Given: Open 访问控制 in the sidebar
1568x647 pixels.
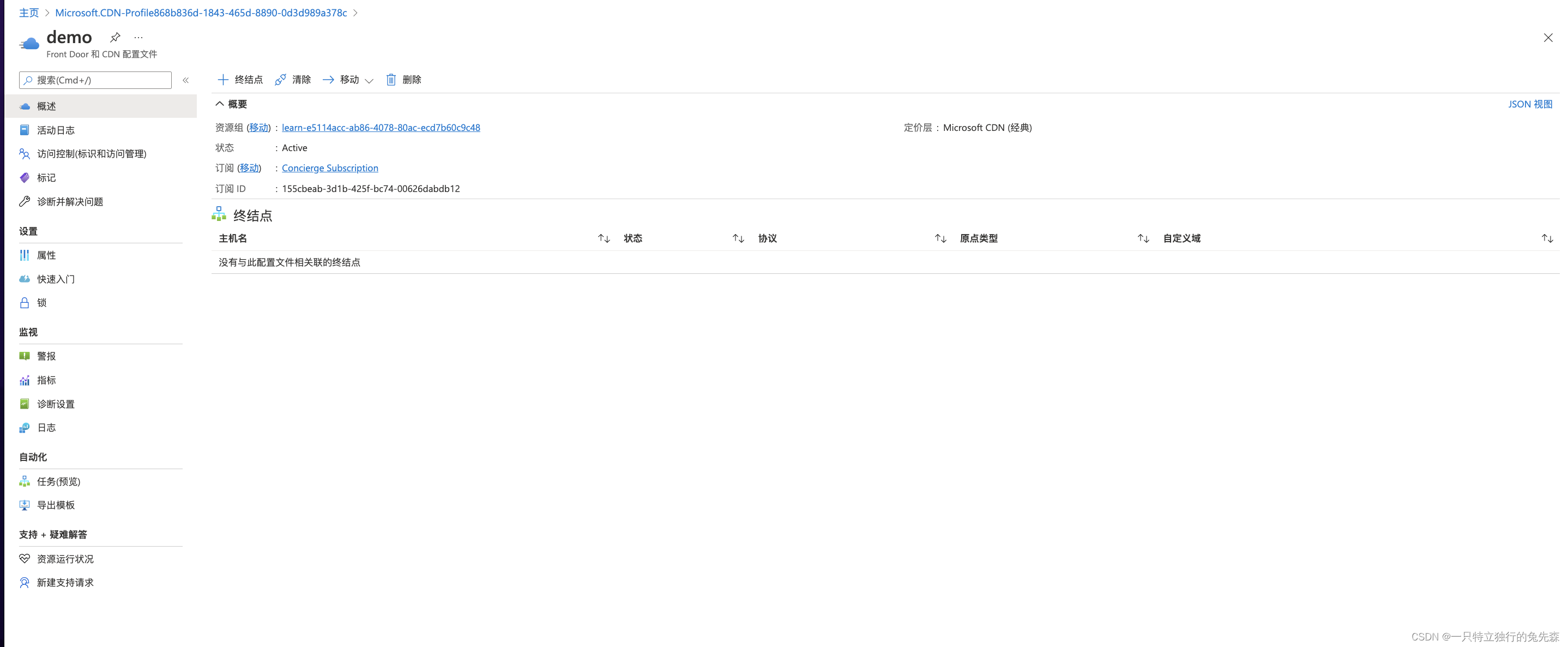Looking at the screenshot, I should 91,154.
